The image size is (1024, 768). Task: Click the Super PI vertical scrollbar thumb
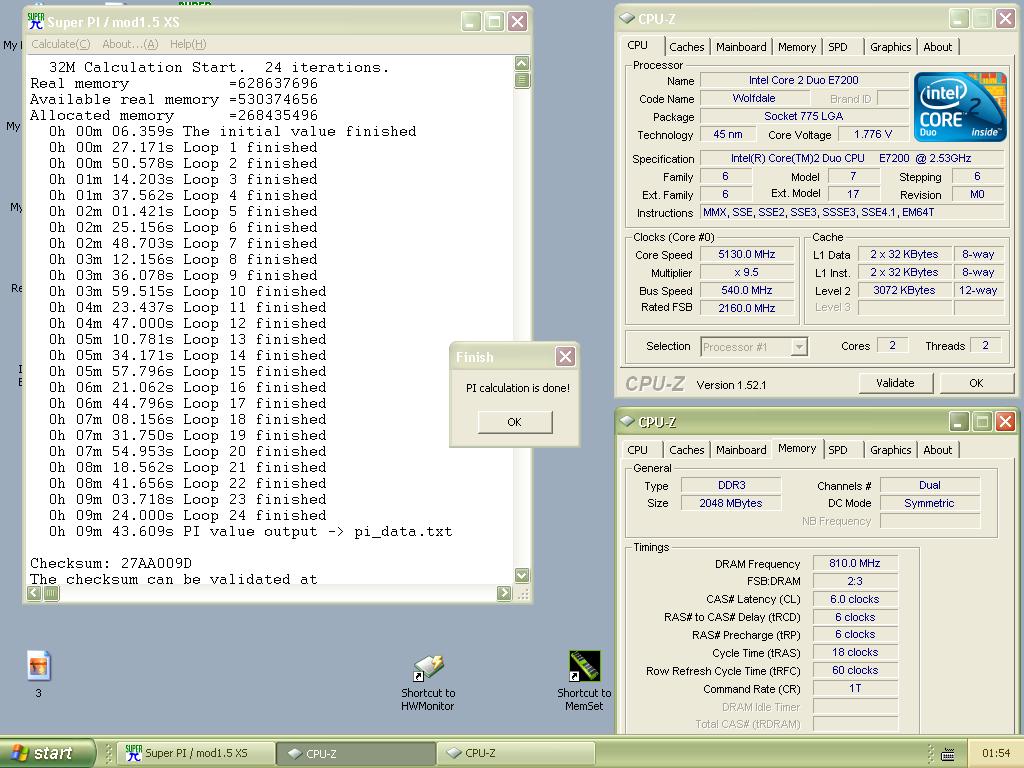[522, 80]
